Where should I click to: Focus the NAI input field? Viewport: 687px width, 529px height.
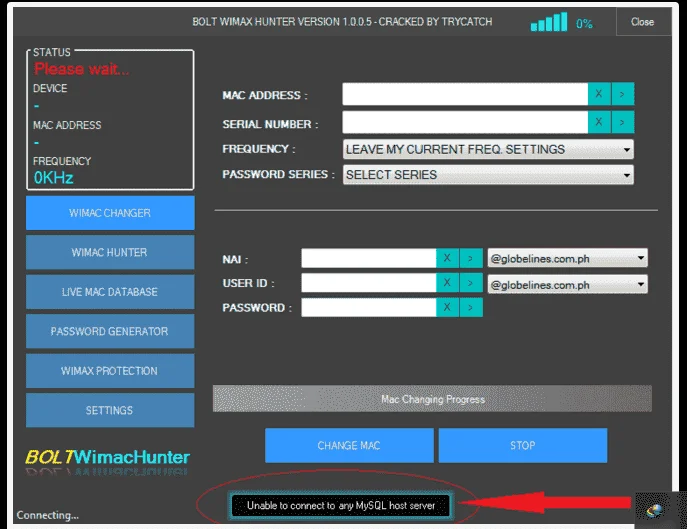click(x=368, y=258)
